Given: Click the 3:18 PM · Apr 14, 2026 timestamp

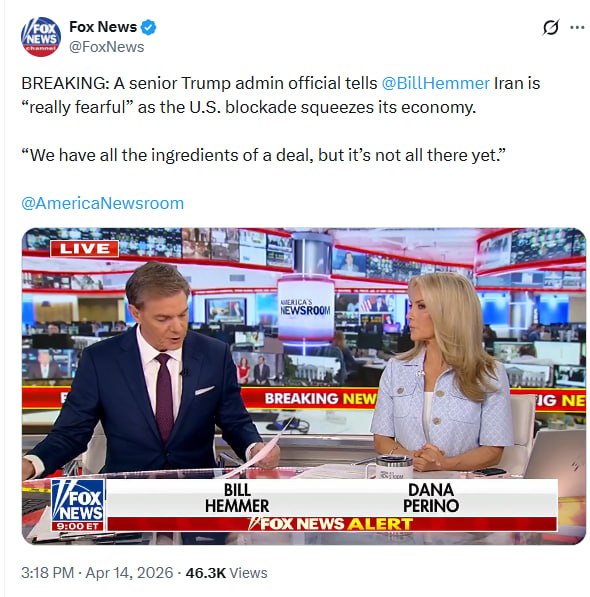Looking at the screenshot, I should tap(97, 573).
